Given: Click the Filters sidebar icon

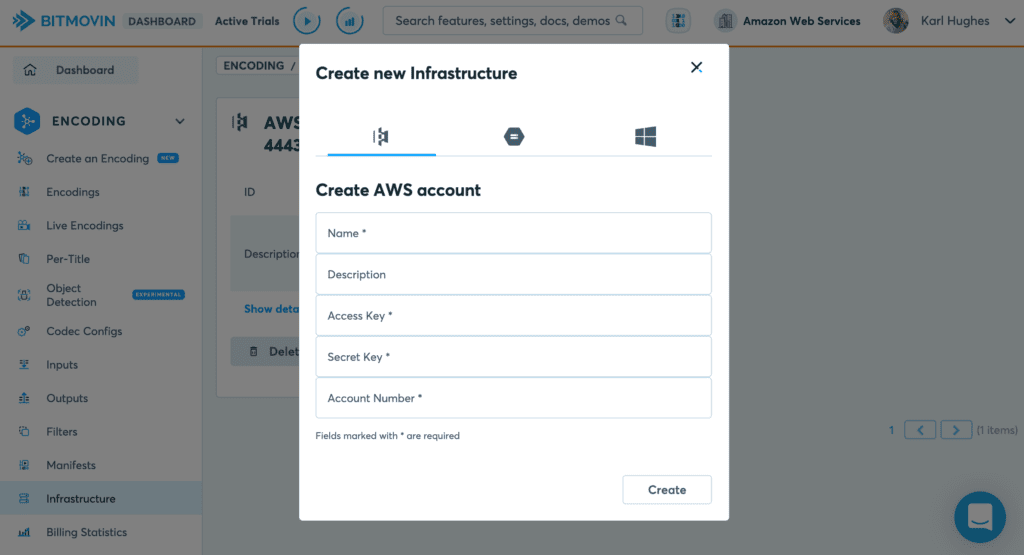Looking at the screenshot, I should [24, 431].
